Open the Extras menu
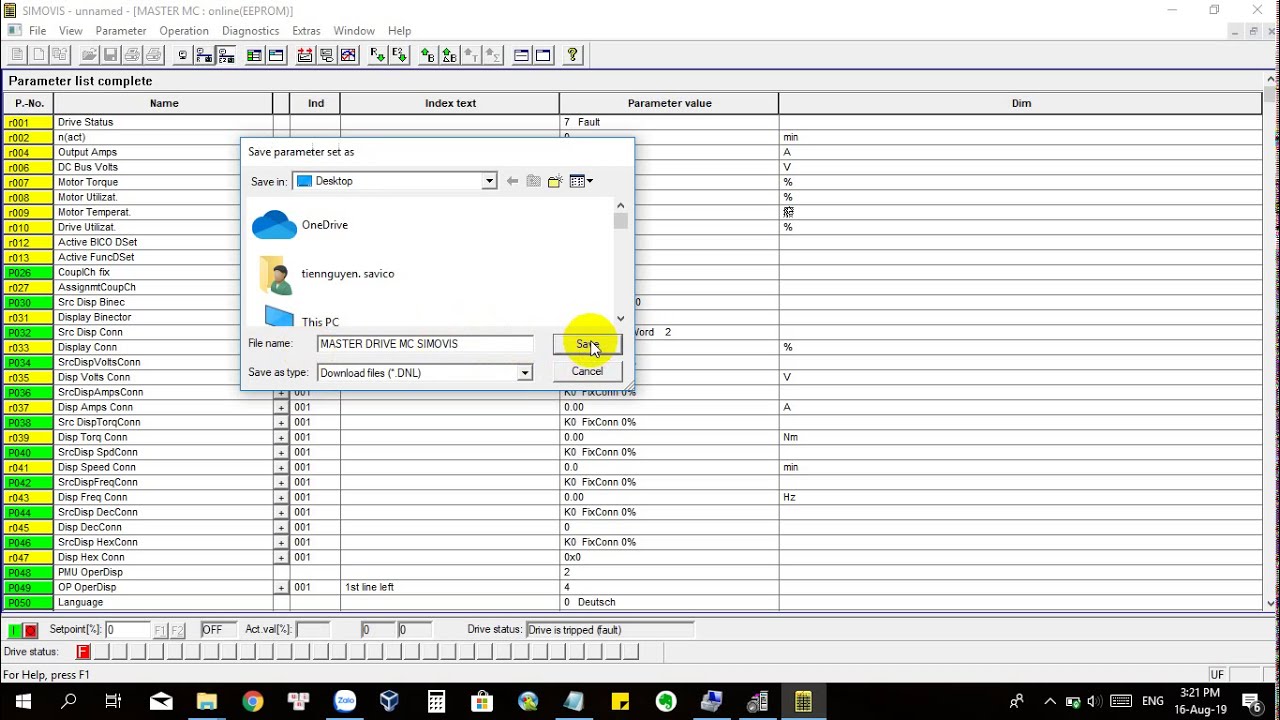The width and height of the screenshot is (1280, 720). (306, 31)
